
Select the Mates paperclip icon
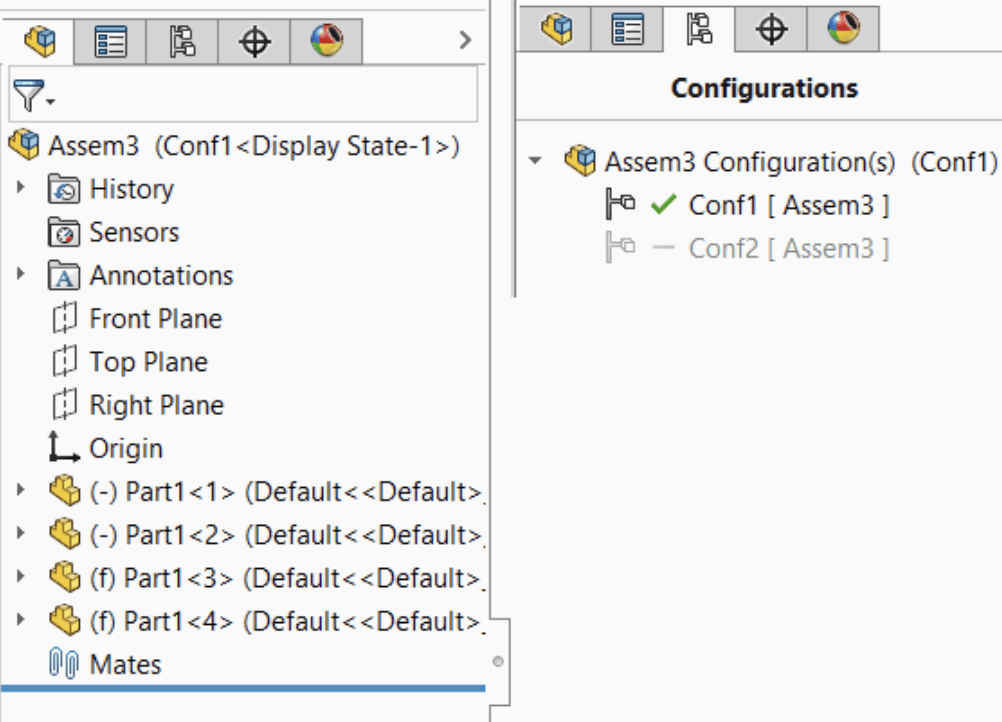[x=64, y=663]
